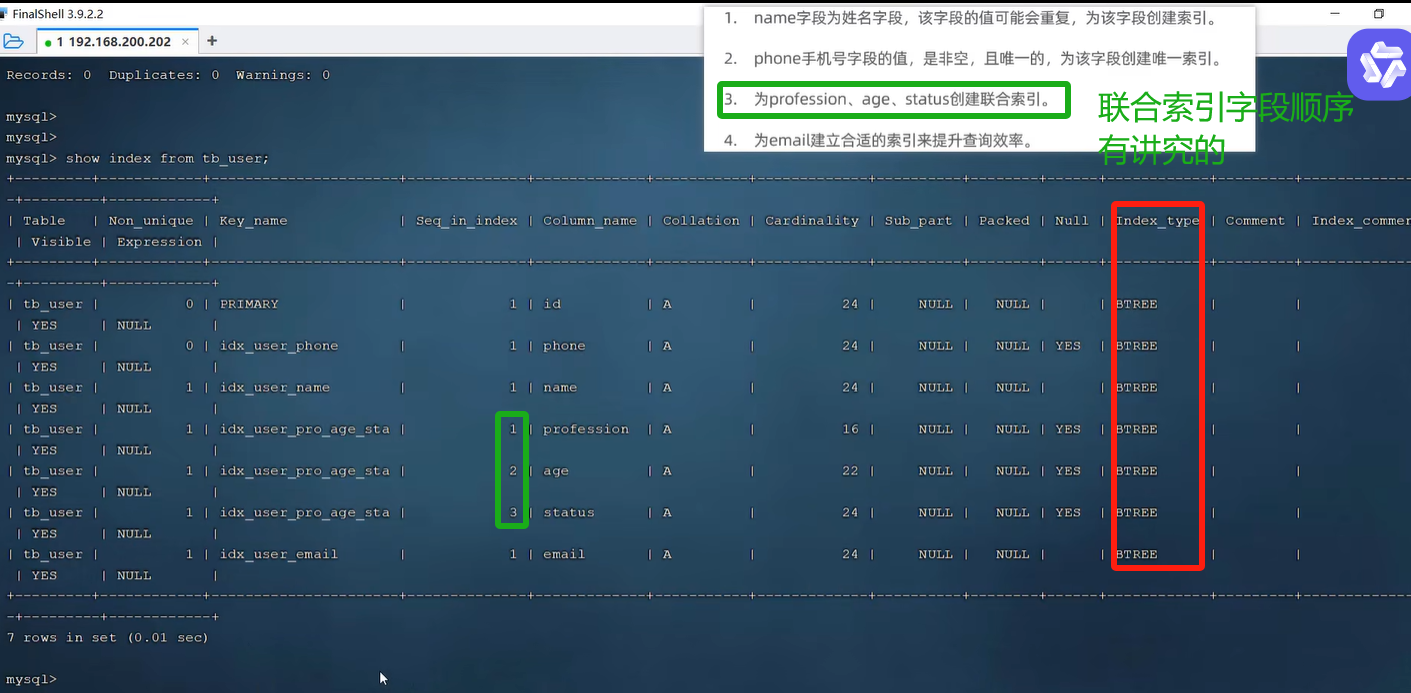Click the 'email' column name value
Viewport: 1411px width, 693px height.
pyautogui.click(x=564, y=554)
